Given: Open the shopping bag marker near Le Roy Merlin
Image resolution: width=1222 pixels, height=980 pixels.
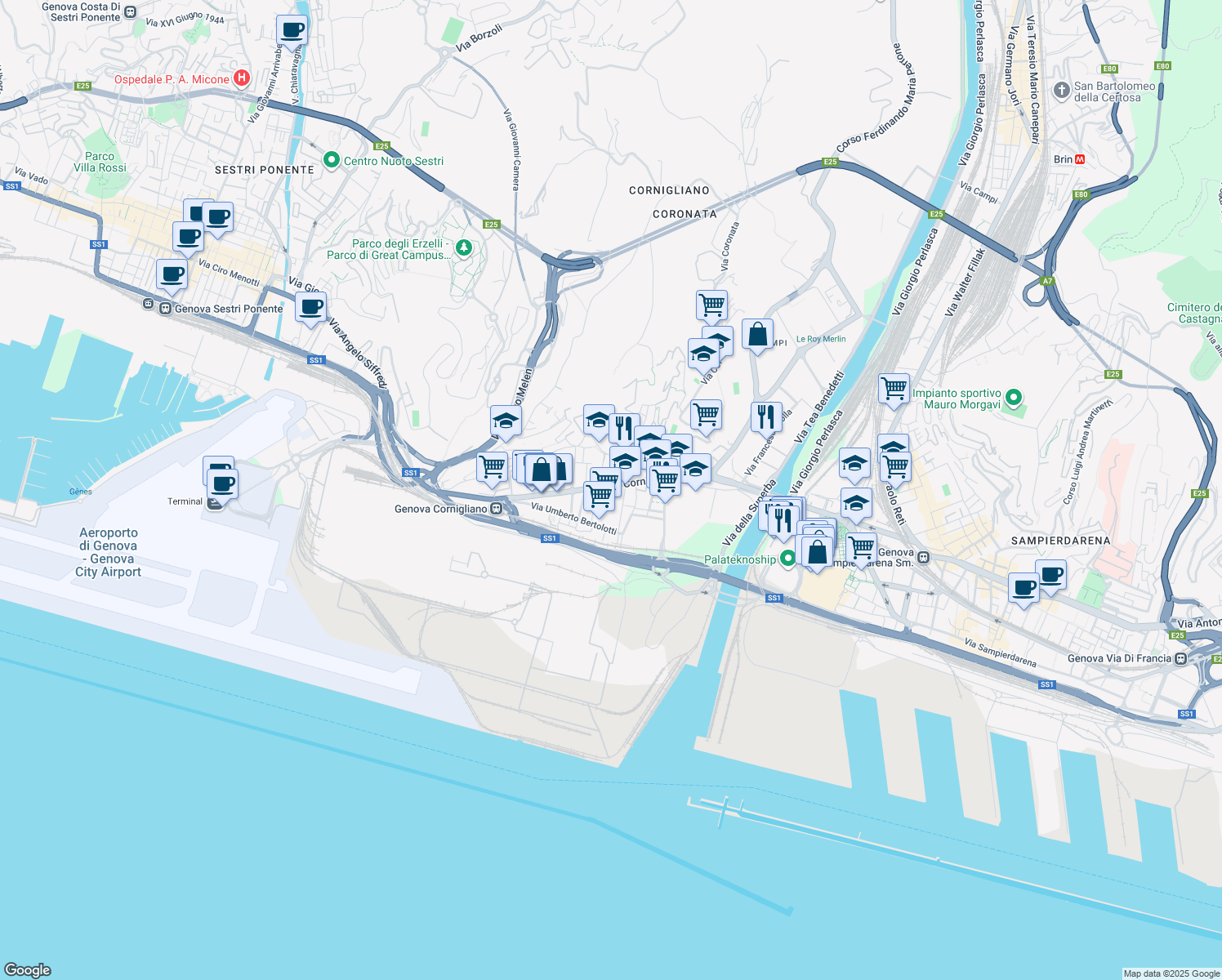Looking at the screenshot, I should coord(756,335).
